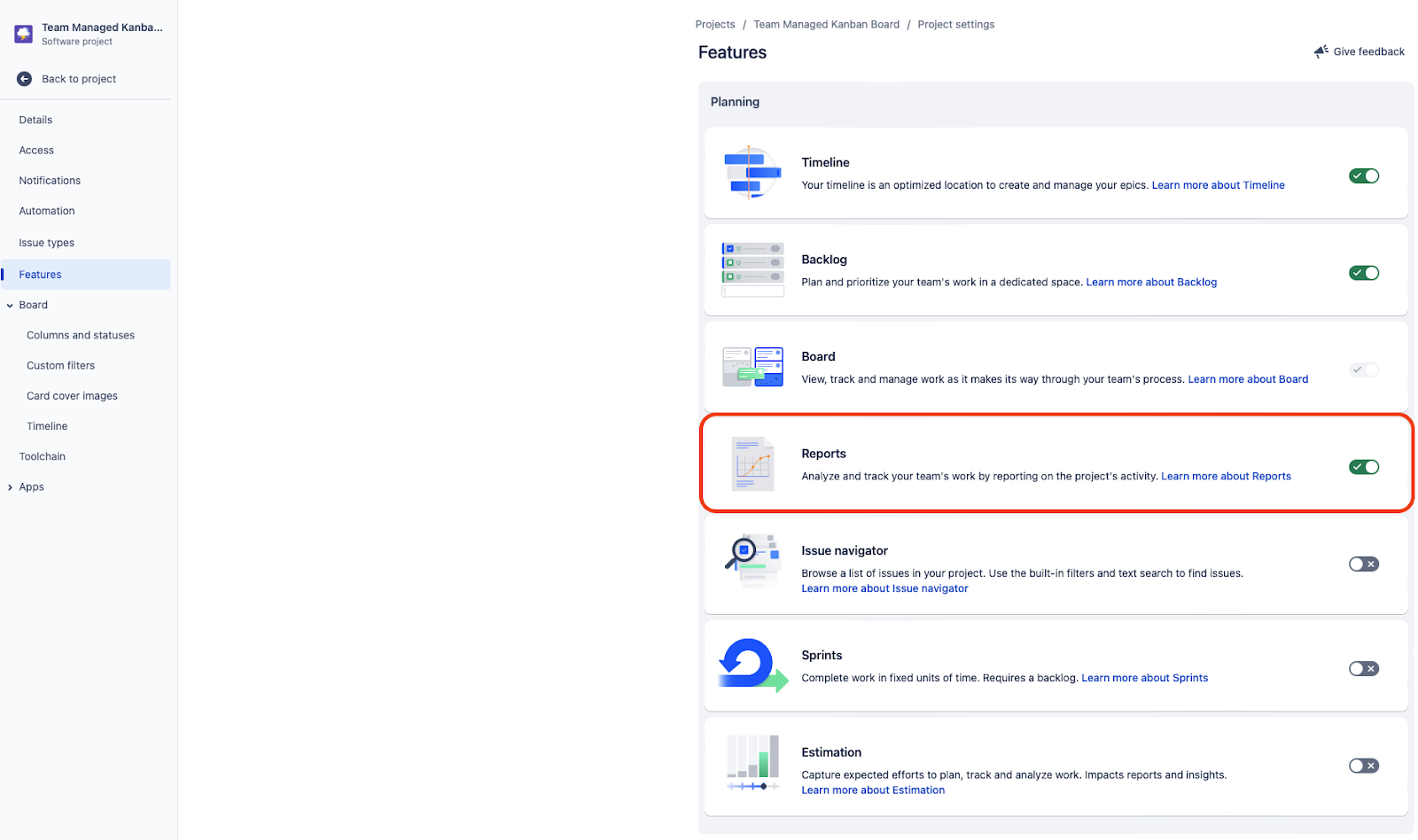Click the back arrow icon beside Back to project
1418x840 pixels.
tap(25, 79)
